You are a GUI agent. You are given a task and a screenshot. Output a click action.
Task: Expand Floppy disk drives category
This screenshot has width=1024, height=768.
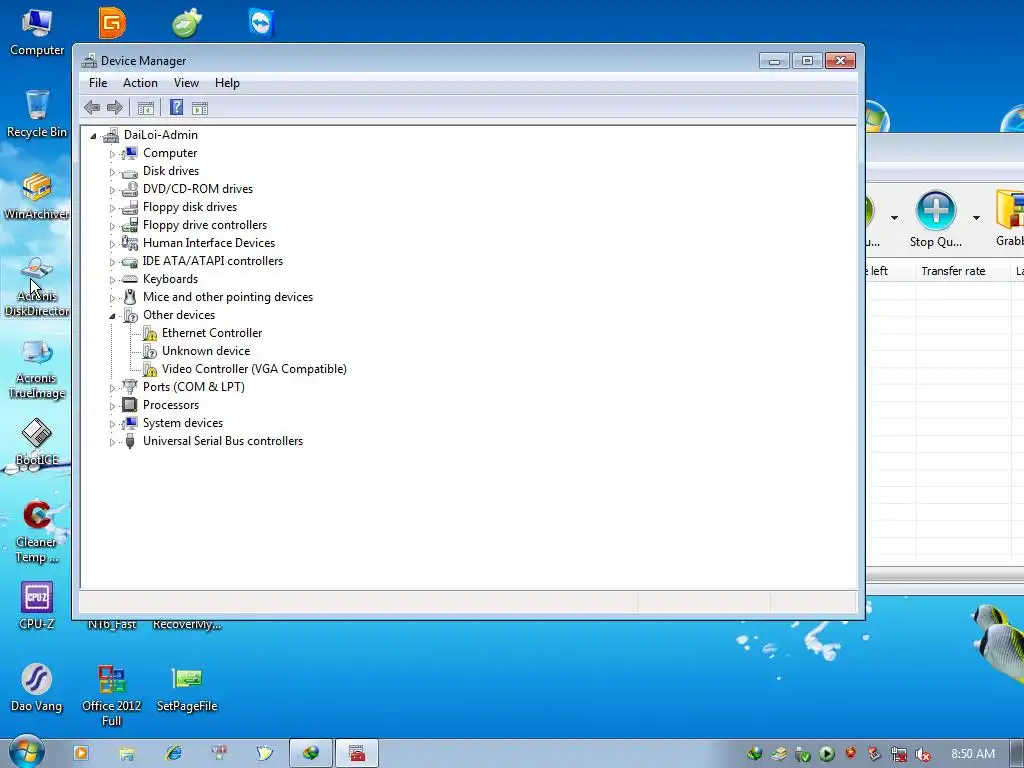click(x=112, y=208)
